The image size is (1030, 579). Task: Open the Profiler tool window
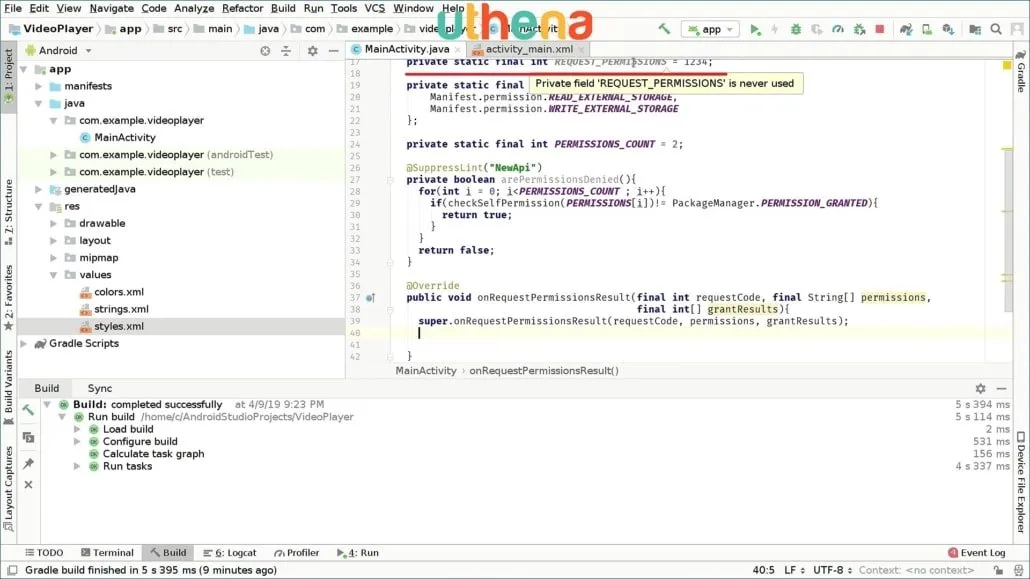pos(297,553)
